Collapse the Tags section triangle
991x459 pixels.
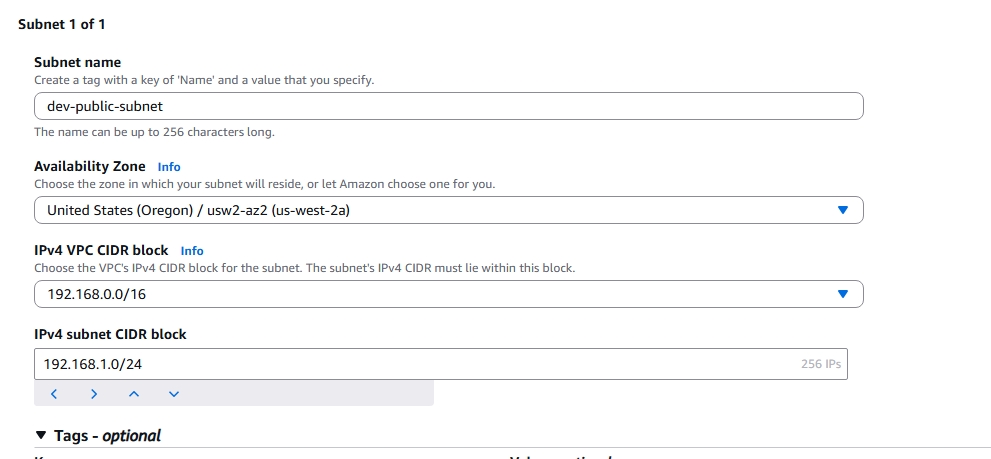pyautogui.click(x=41, y=435)
